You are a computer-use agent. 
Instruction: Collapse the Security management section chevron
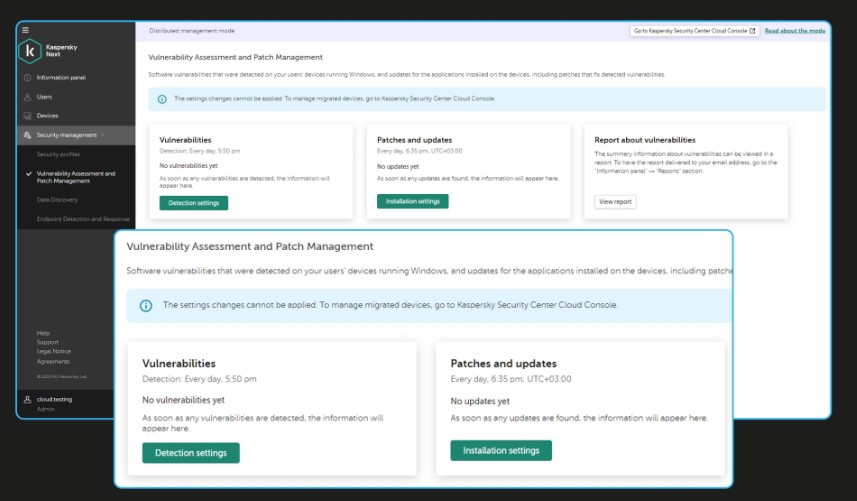pos(103,135)
